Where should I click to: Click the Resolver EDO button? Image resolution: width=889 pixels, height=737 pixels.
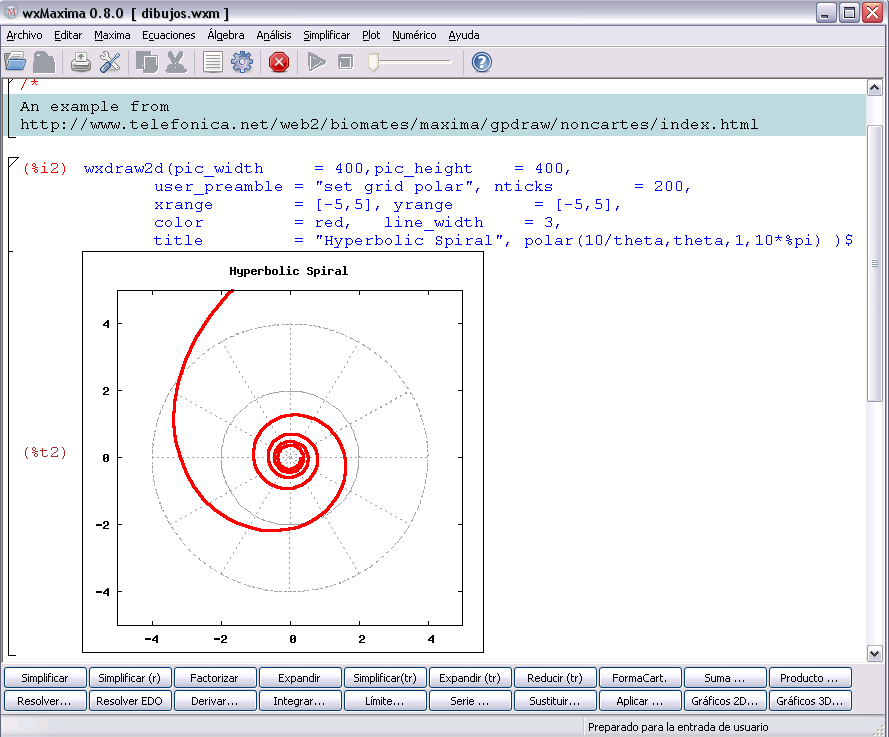130,701
